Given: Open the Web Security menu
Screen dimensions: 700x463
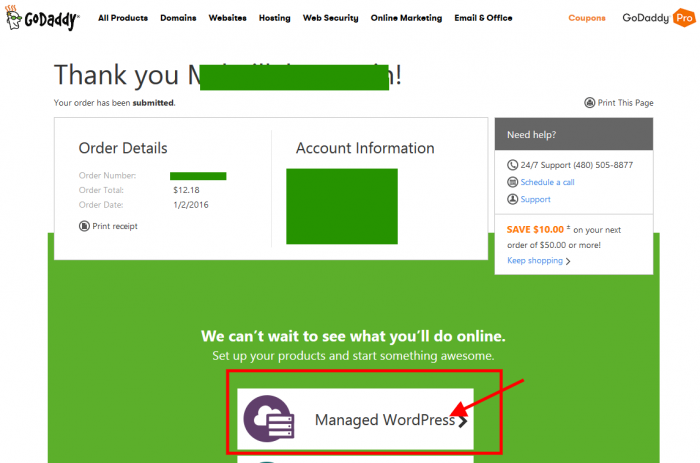Looking at the screenshot, I should tap(330, 18).
